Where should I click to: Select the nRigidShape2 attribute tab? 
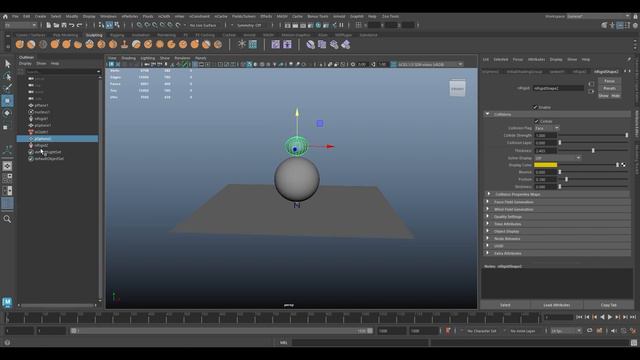click(x=606, y=71)
